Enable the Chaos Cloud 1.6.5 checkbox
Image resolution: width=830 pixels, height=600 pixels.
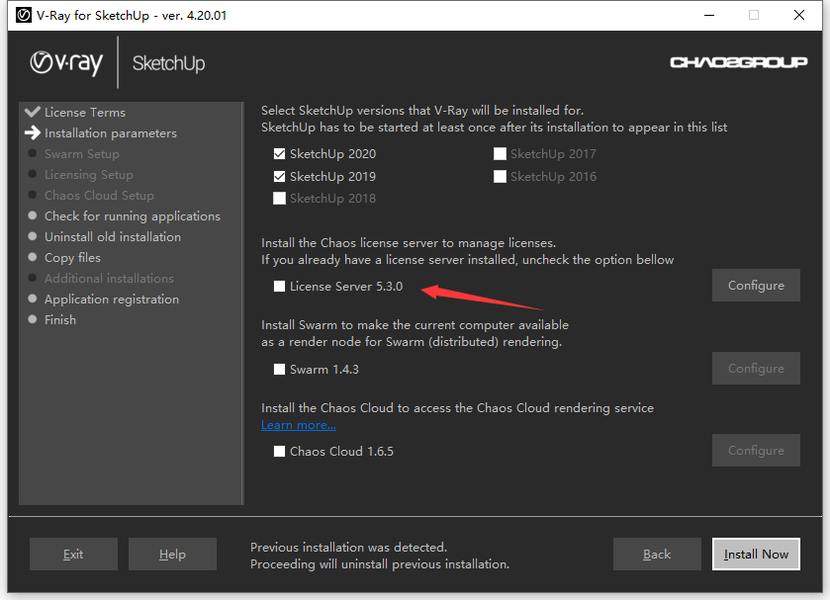[x=279, y=451]
